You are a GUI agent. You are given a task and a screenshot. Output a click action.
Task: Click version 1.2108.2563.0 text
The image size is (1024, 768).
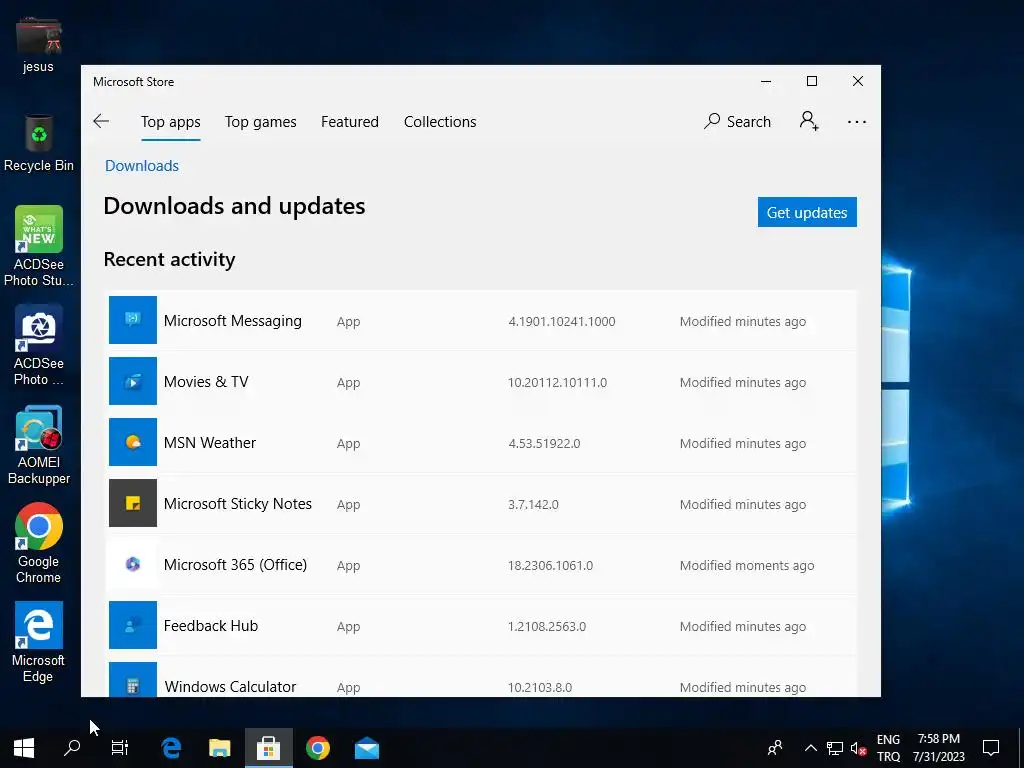(x=547, y=626)
